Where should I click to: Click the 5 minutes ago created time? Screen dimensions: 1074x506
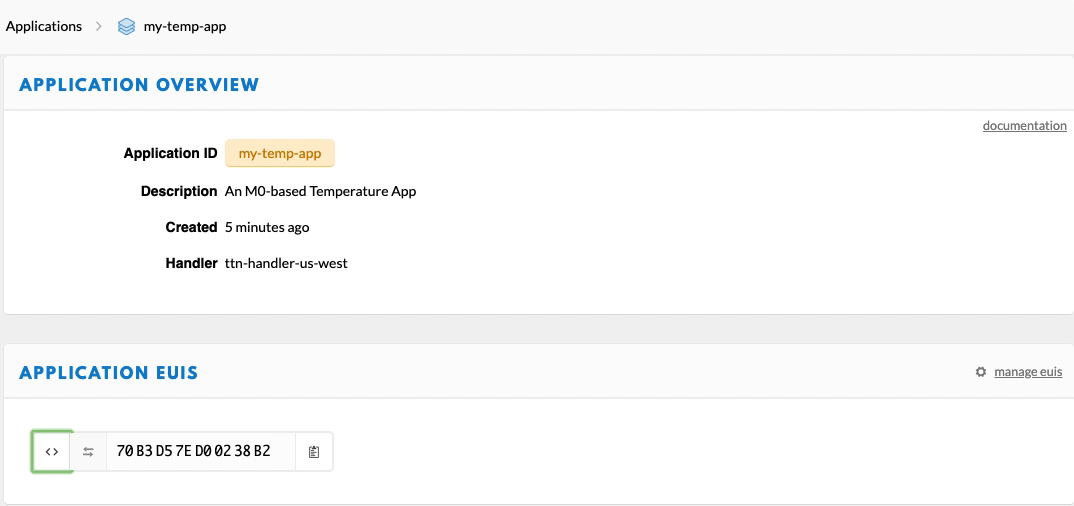point(267,228)
